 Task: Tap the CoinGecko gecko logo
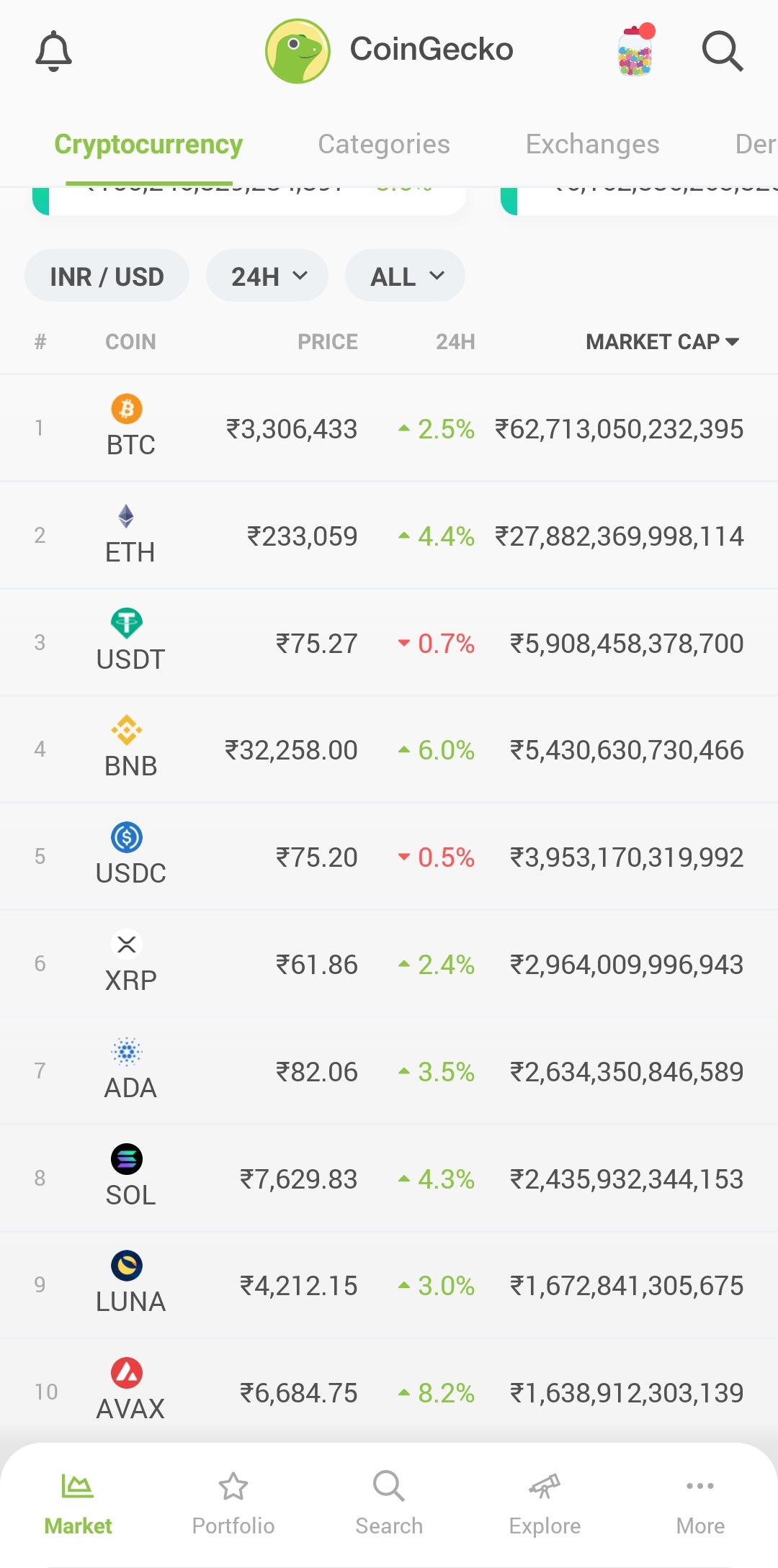(x=298, y=51)
